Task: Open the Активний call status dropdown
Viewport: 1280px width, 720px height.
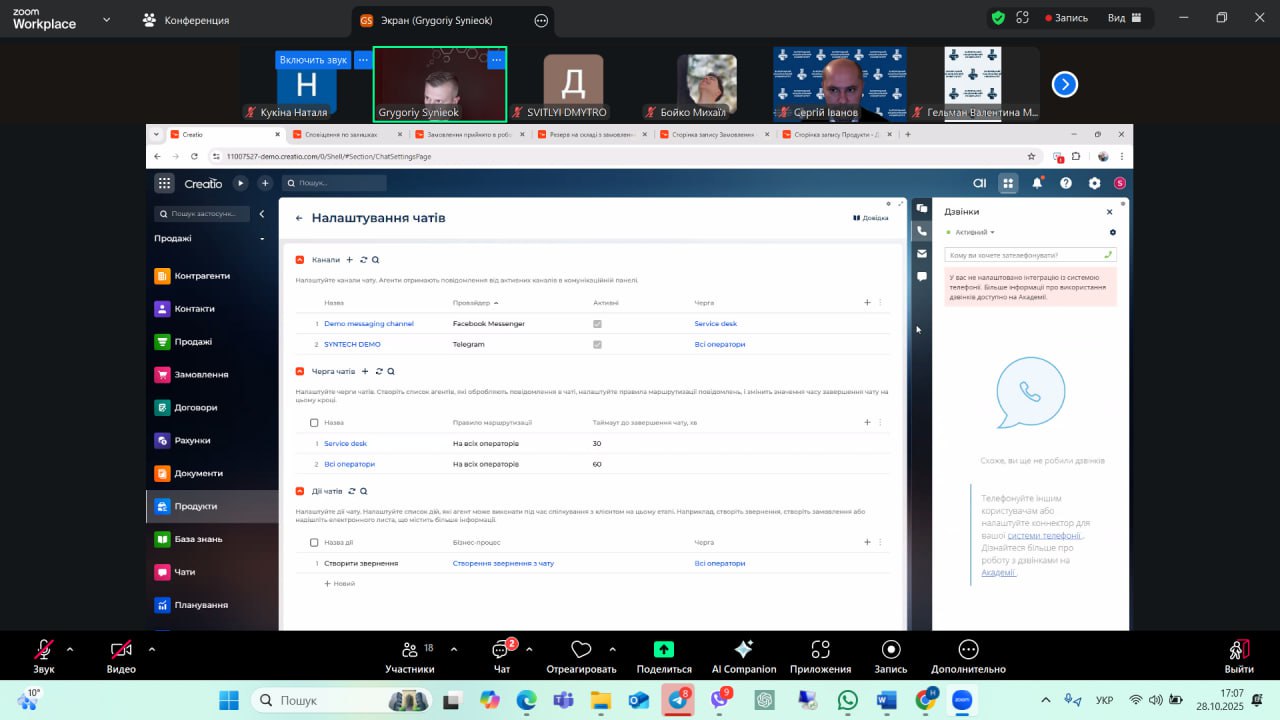Action: (974, 232)
